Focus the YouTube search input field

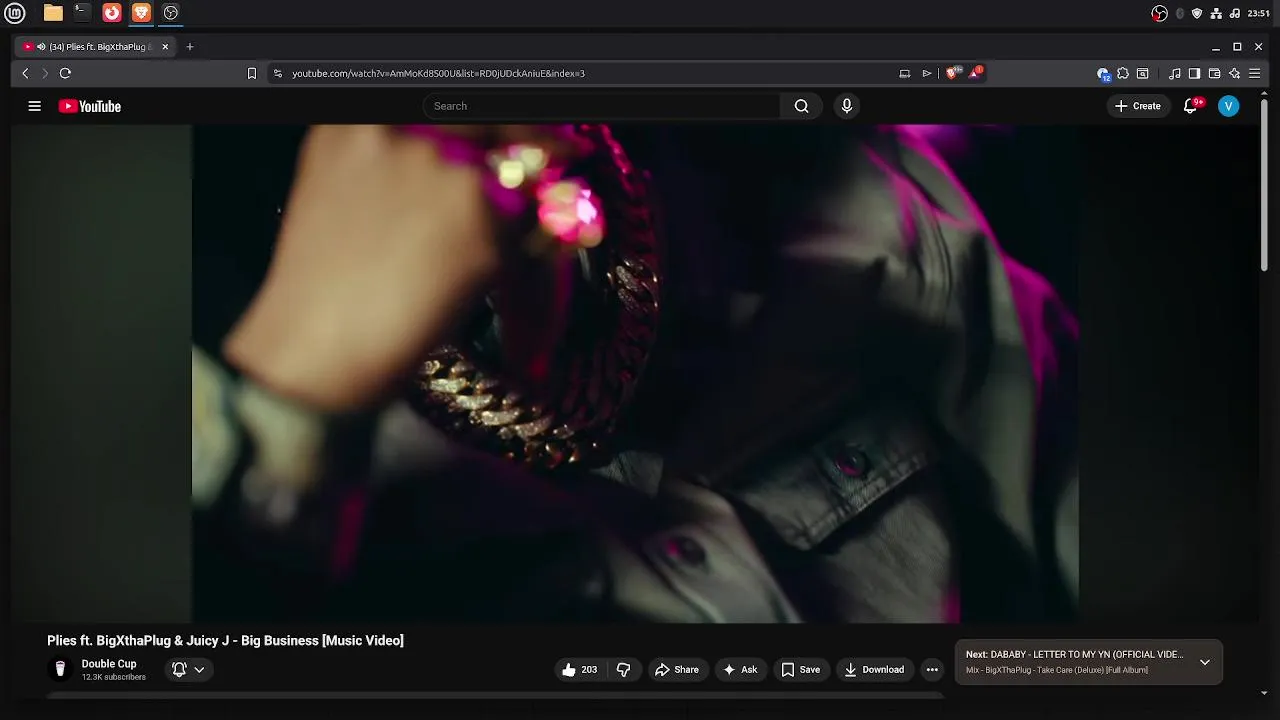(x=602, y=106)
